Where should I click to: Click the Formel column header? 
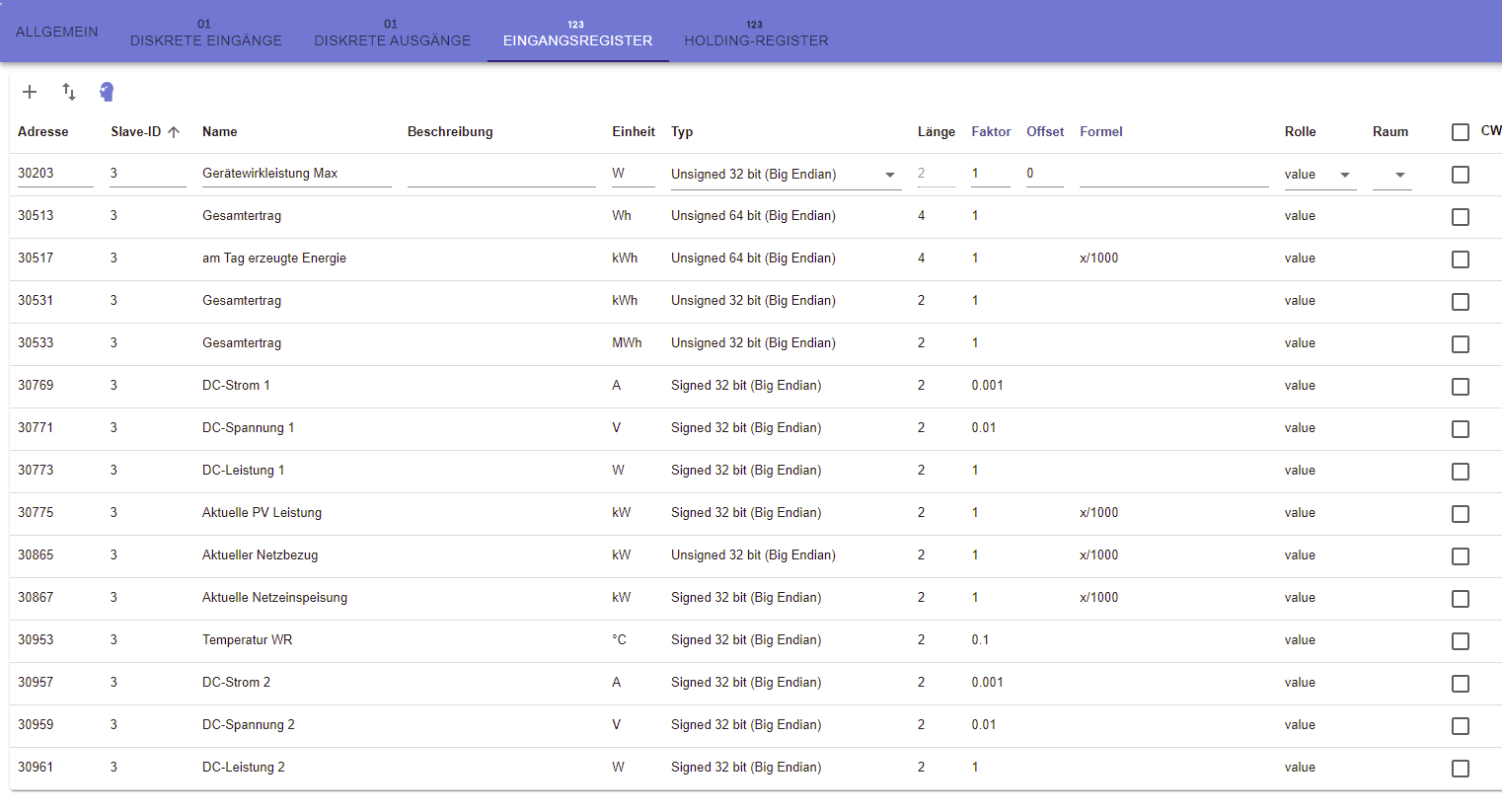point(1101,132)
